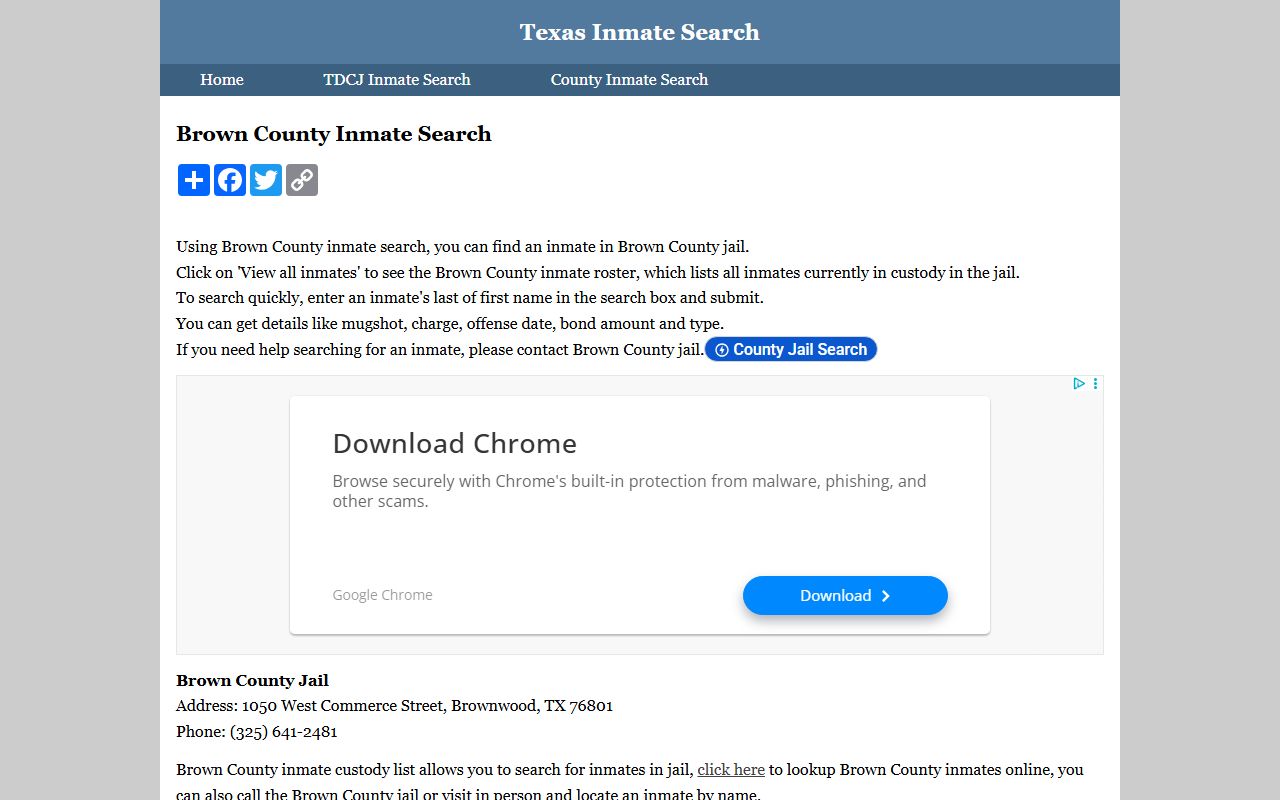Click the bold Brown County Jail heading
Viewport: 1280px width, 800px height.
[x=252, y=681]
